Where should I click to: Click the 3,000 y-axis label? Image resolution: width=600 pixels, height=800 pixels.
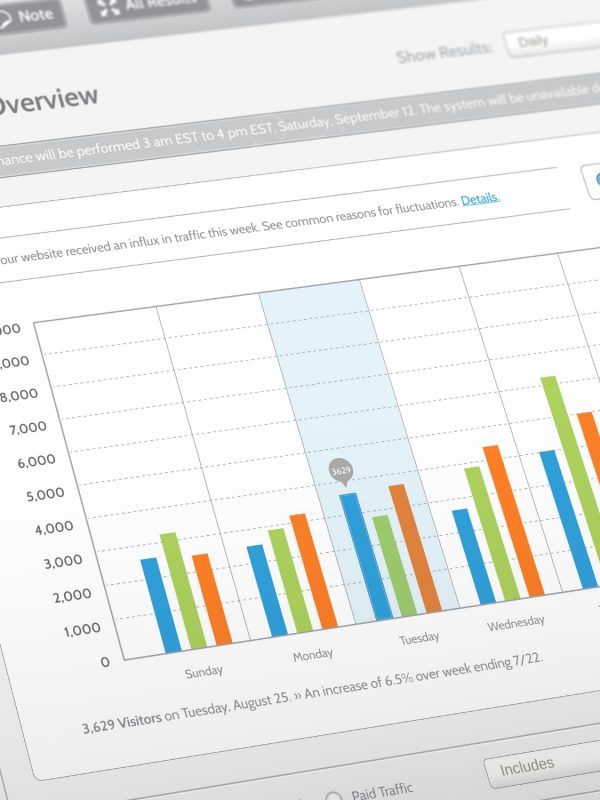tap(63, 562)
